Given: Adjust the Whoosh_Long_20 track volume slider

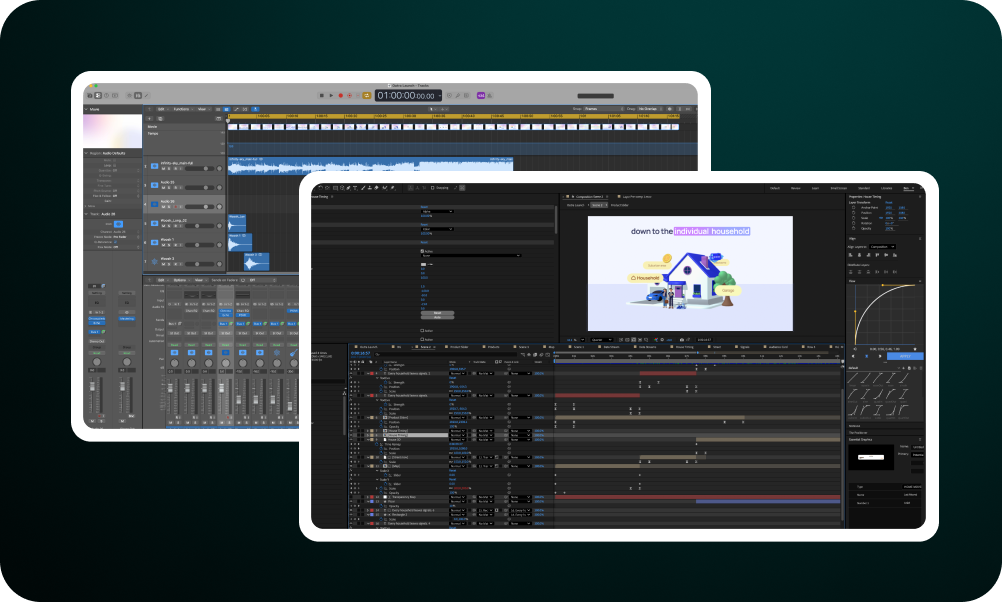Looking at the screenshot, I should tap(199, 226).
